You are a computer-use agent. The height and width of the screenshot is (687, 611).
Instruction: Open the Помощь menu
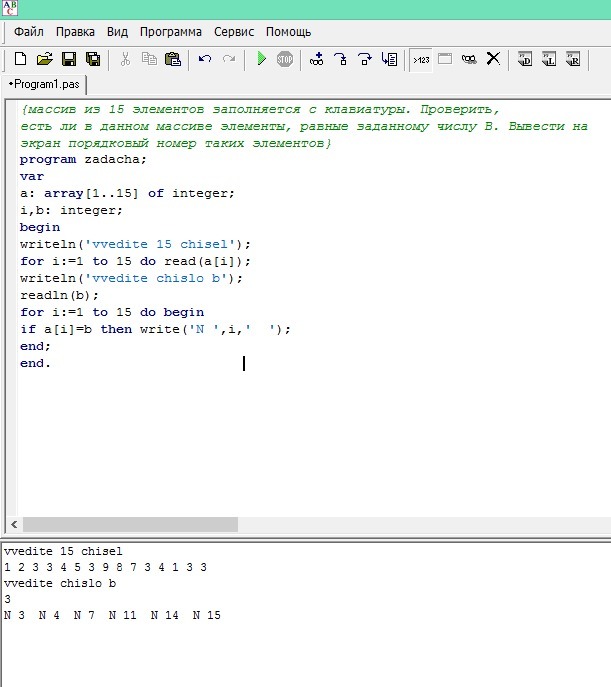tap(288, 31)
